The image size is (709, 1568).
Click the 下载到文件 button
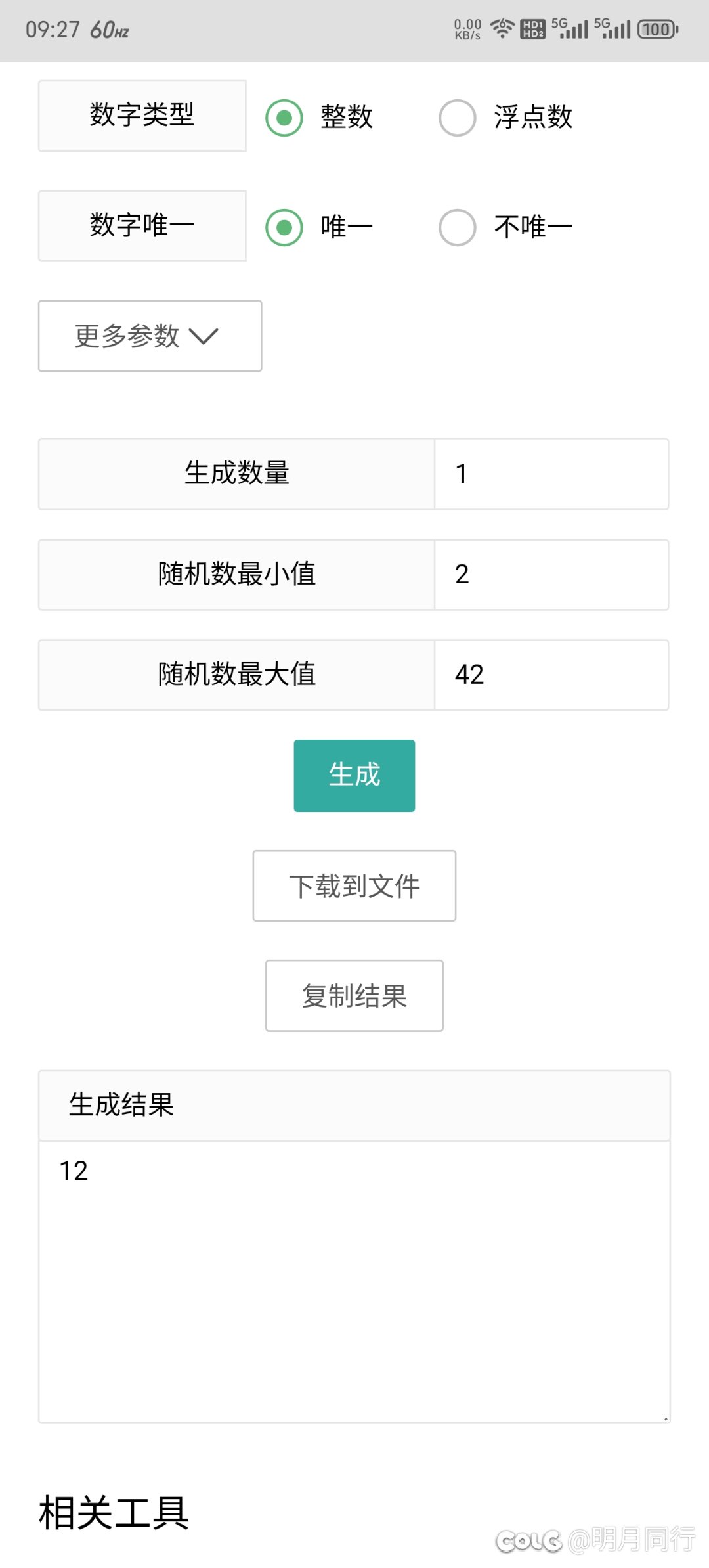(354, 886)
